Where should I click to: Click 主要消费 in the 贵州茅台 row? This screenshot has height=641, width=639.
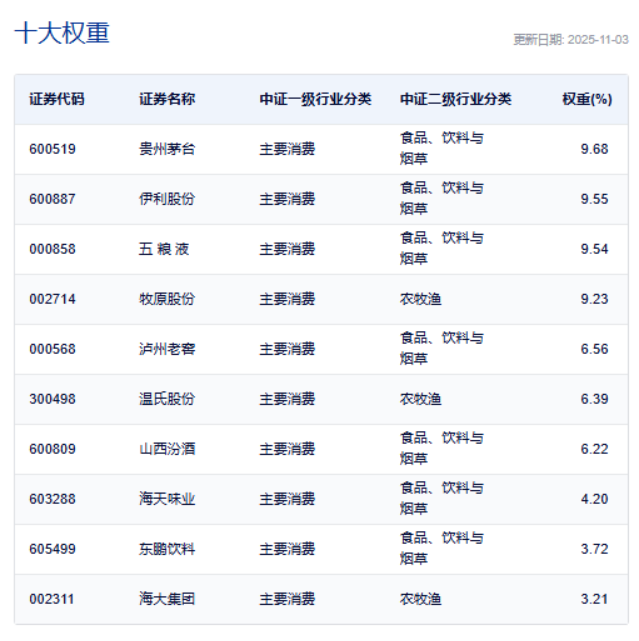(287, 149)
